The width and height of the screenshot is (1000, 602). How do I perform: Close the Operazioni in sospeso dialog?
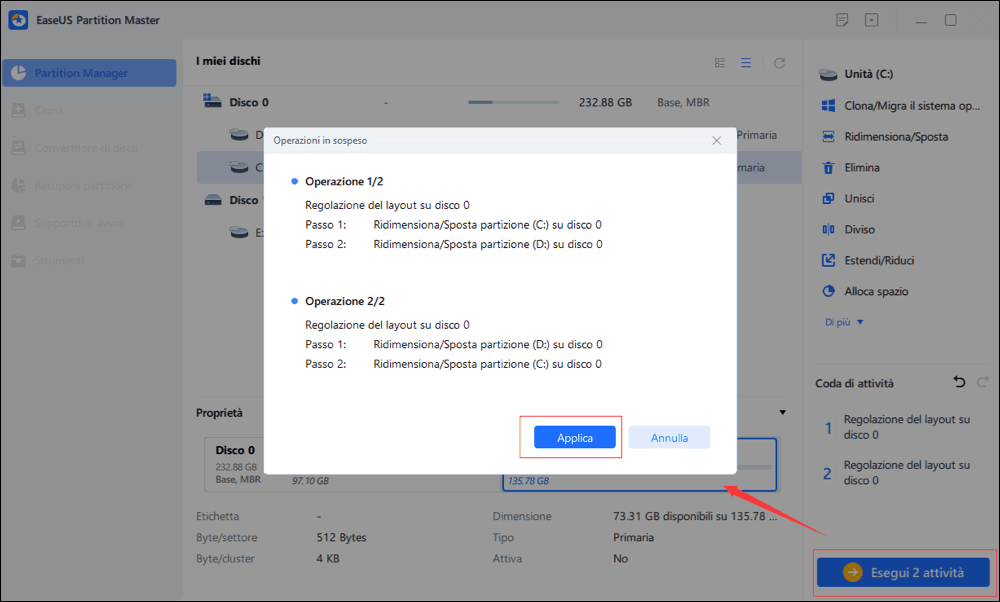[x=716, y=140]
